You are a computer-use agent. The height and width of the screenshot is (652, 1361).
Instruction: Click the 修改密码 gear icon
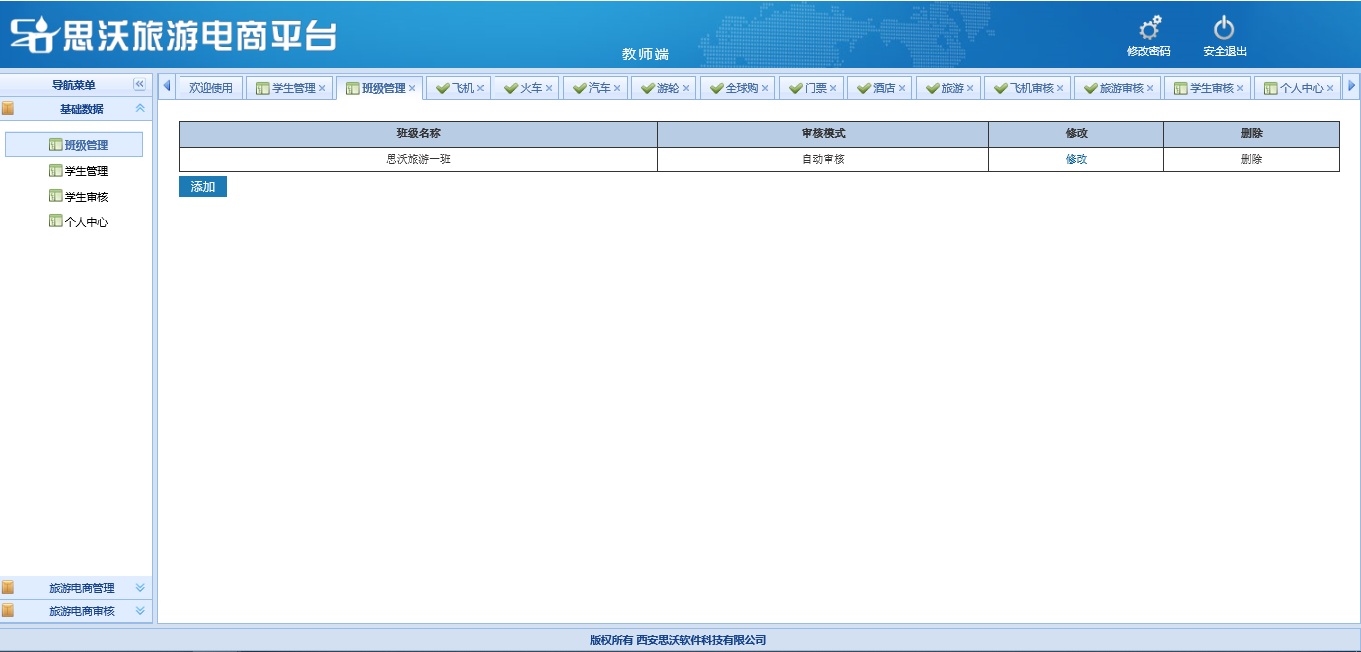click(1149, 29)
